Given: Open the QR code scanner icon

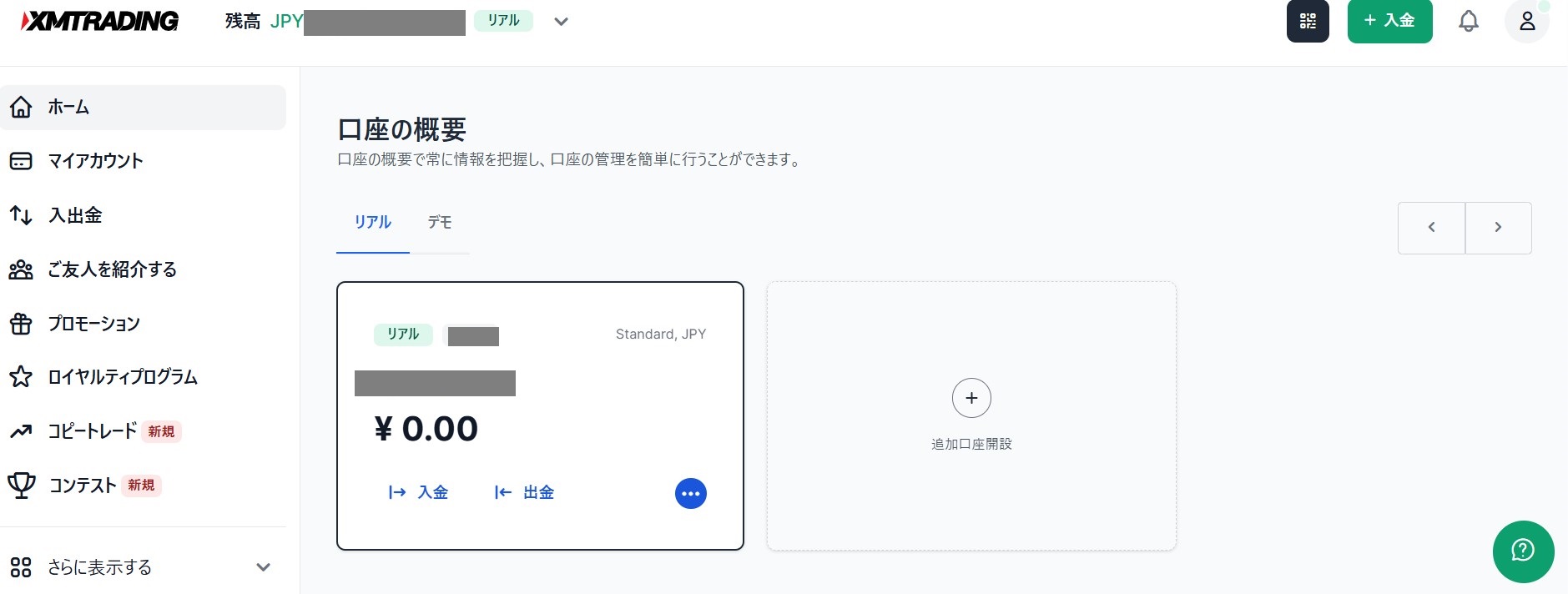Looking at the screenshot, I should 1308,22.
